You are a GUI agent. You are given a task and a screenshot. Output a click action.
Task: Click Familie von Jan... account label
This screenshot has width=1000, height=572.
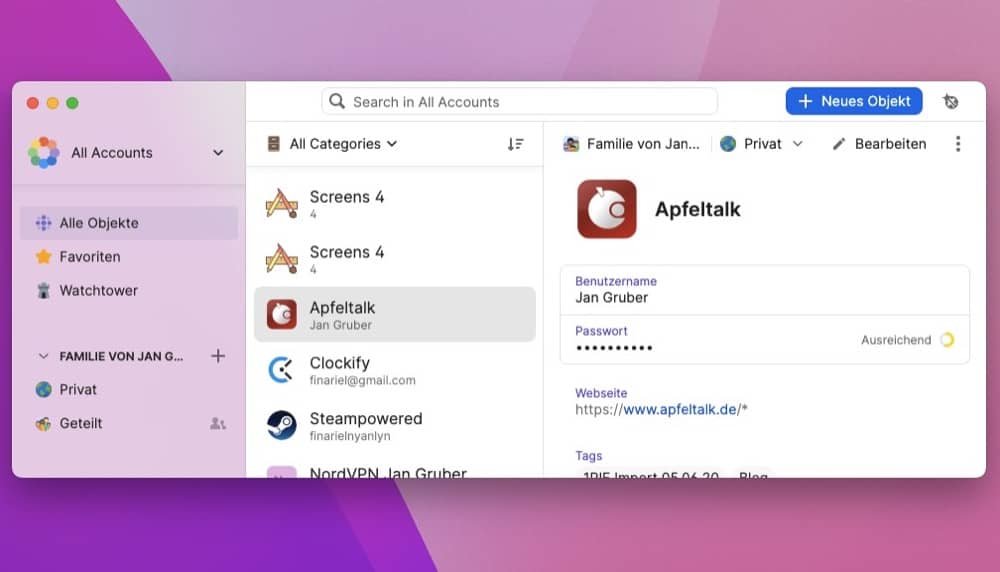coord(631,144)
